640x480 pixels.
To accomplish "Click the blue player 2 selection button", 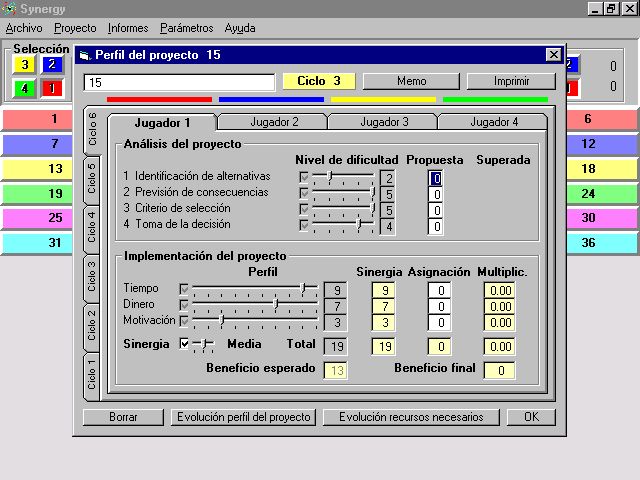I will pyautogui.click(x=52, y=65).
